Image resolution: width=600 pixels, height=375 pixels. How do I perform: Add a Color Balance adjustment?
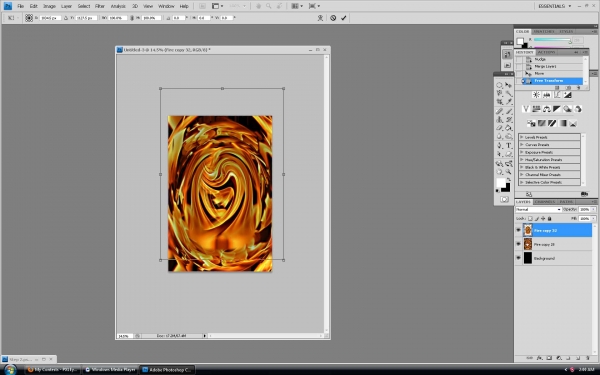tap(546, 109)
